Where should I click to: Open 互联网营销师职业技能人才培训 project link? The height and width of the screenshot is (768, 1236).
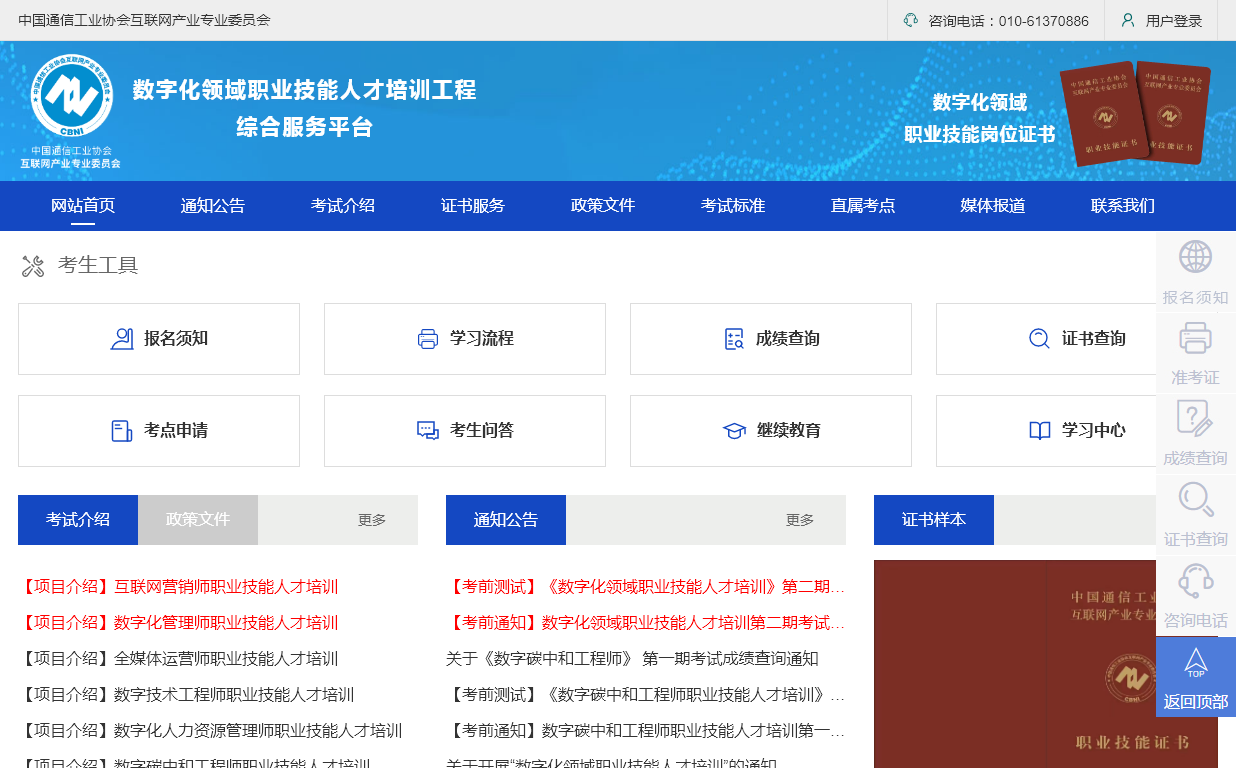(x=178, y=587)
